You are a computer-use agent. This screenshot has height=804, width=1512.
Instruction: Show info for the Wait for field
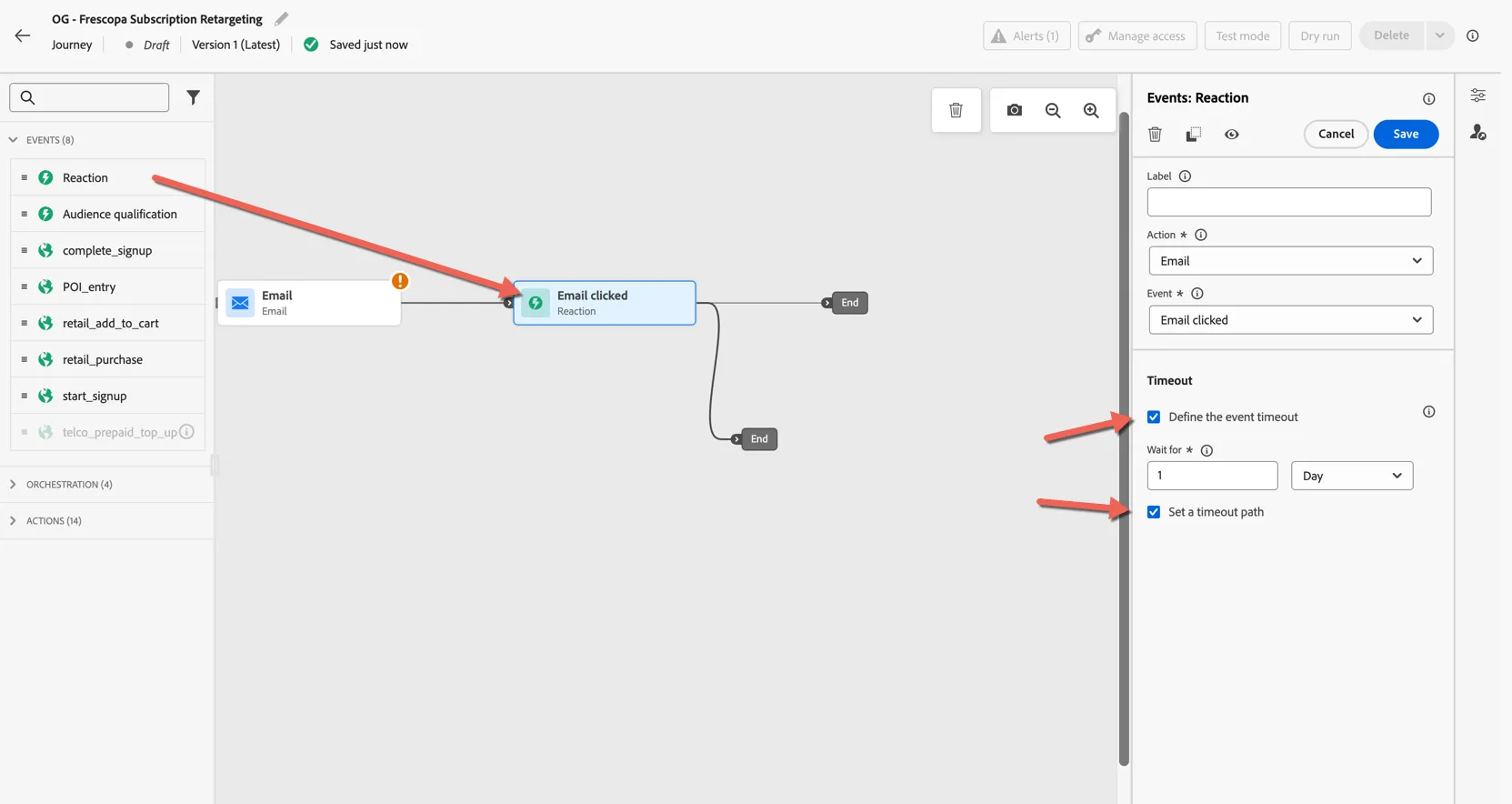[1207, 450]
